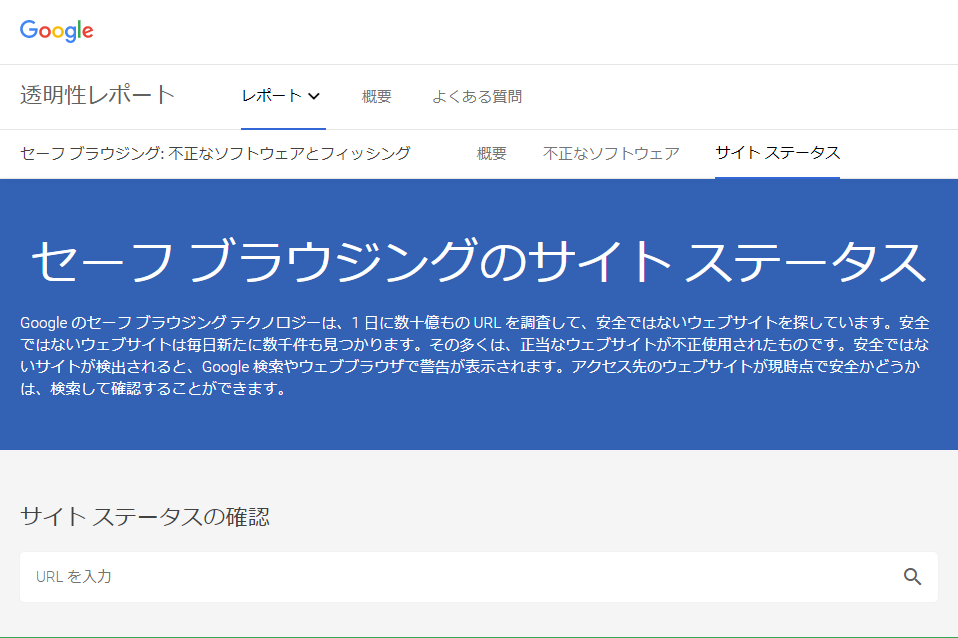Select the サイト ステータス tab
This screenshot has width=958, height=638.
[x=778, y=153]
